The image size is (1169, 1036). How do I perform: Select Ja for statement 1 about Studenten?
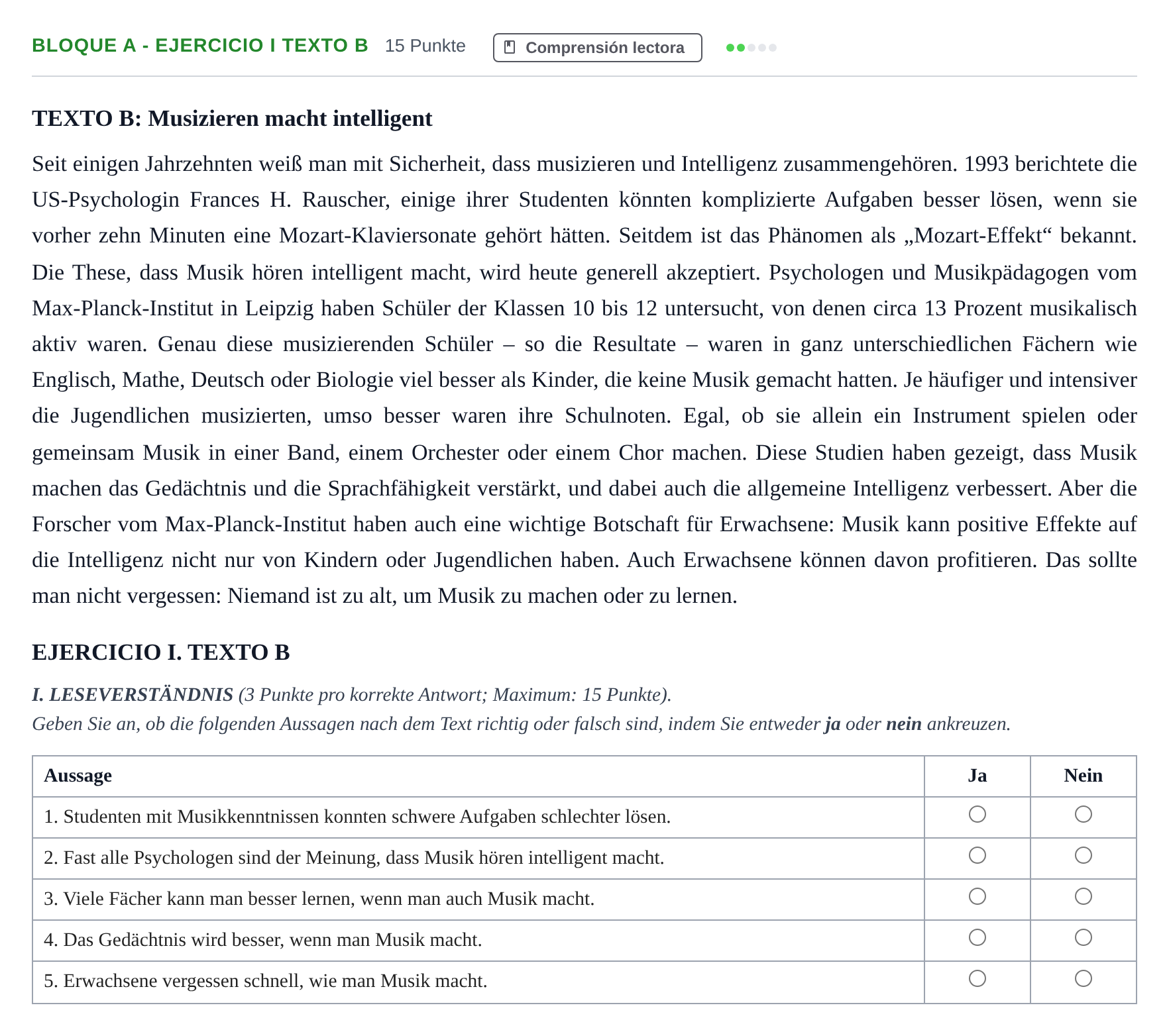tap(977, 814)
